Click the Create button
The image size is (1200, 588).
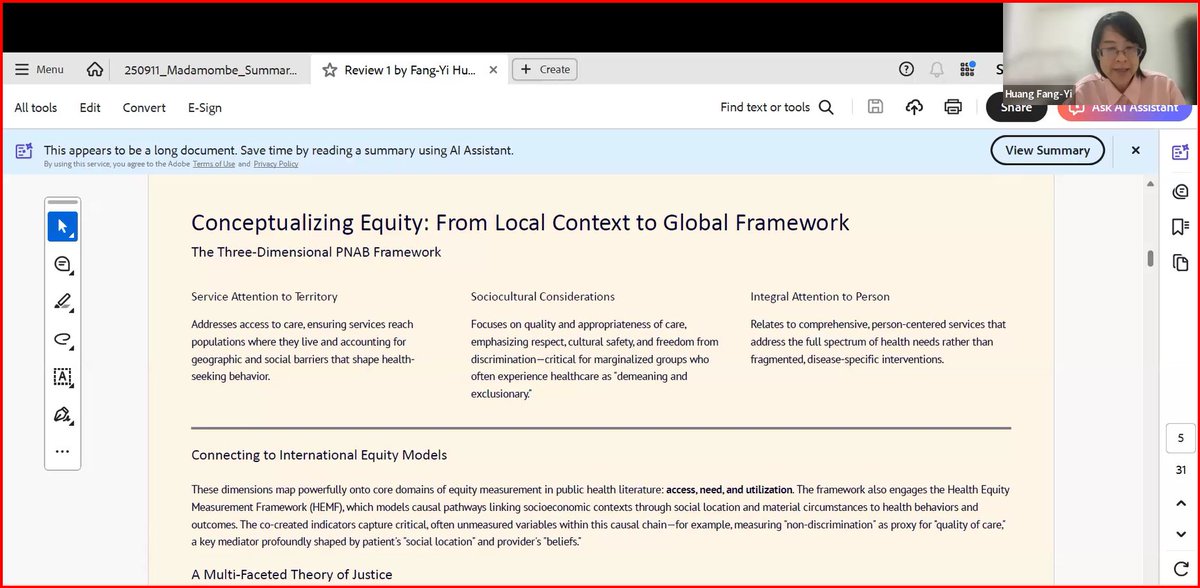(545, 69)
